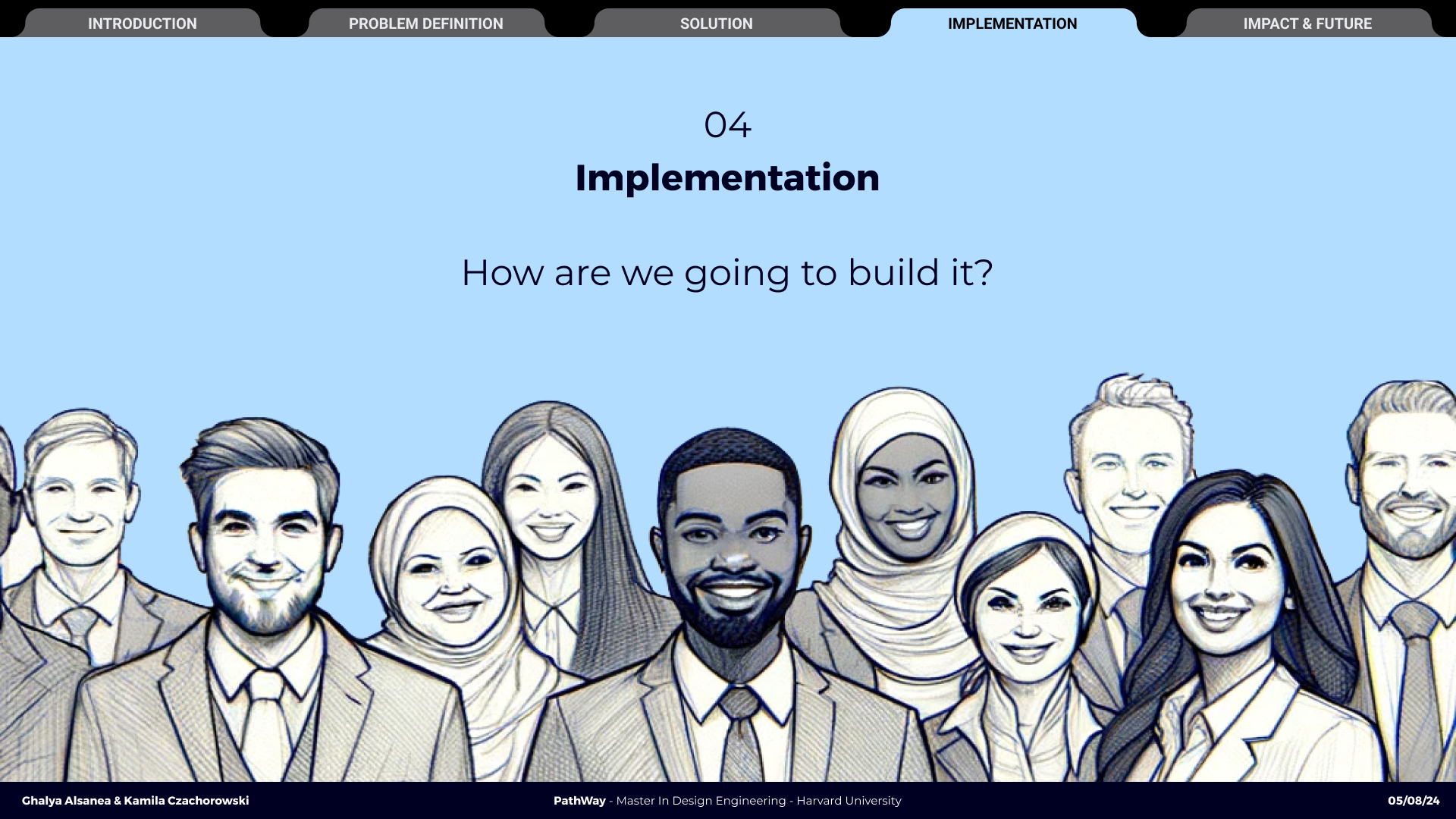Click the footer date "05/08/24"

(1414, 801)
